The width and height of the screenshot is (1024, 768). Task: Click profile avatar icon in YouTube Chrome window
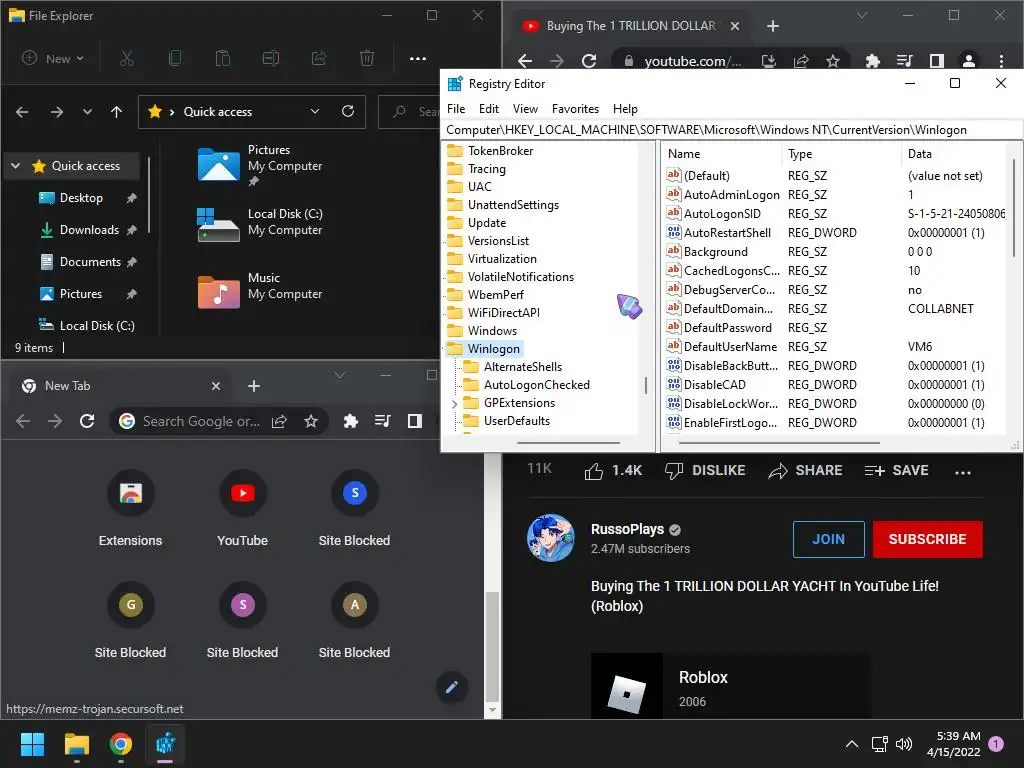click(969, 61)
